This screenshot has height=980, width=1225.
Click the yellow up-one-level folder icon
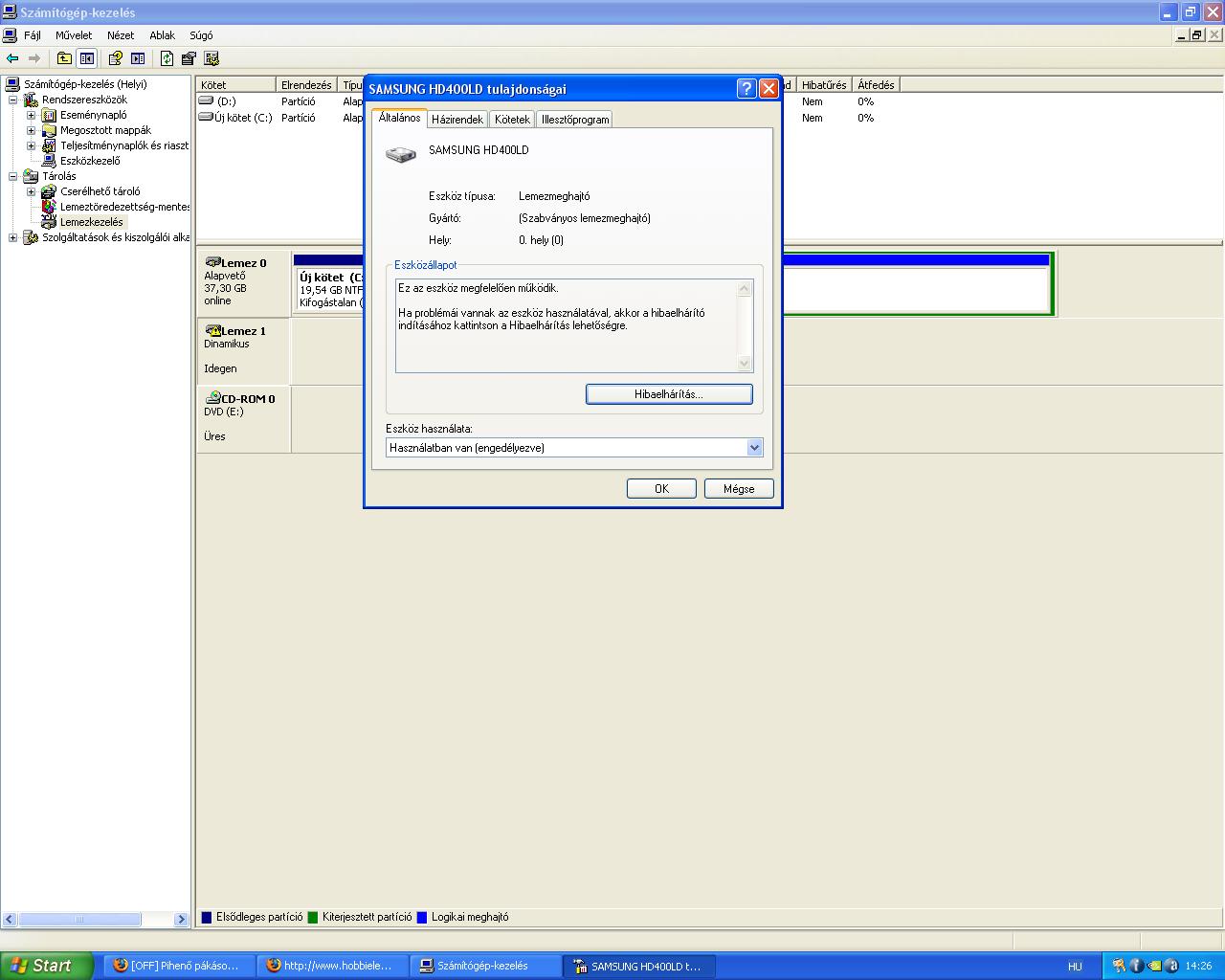(x=64, y=58)
